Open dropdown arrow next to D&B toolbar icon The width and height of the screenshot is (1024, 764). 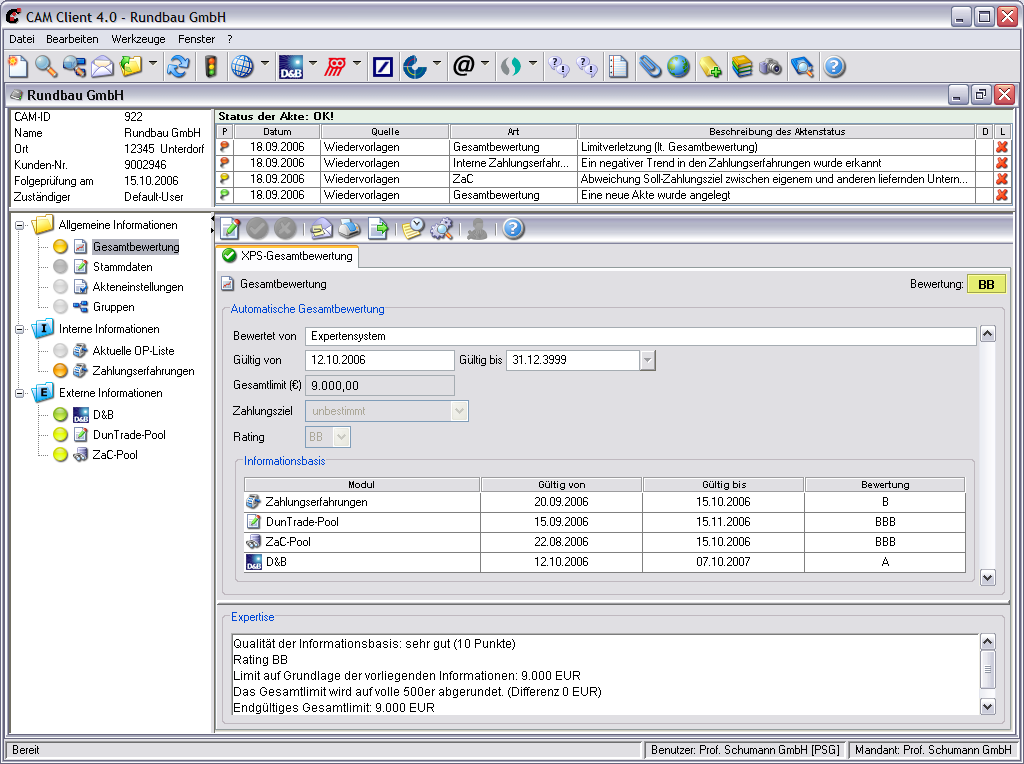312,63
